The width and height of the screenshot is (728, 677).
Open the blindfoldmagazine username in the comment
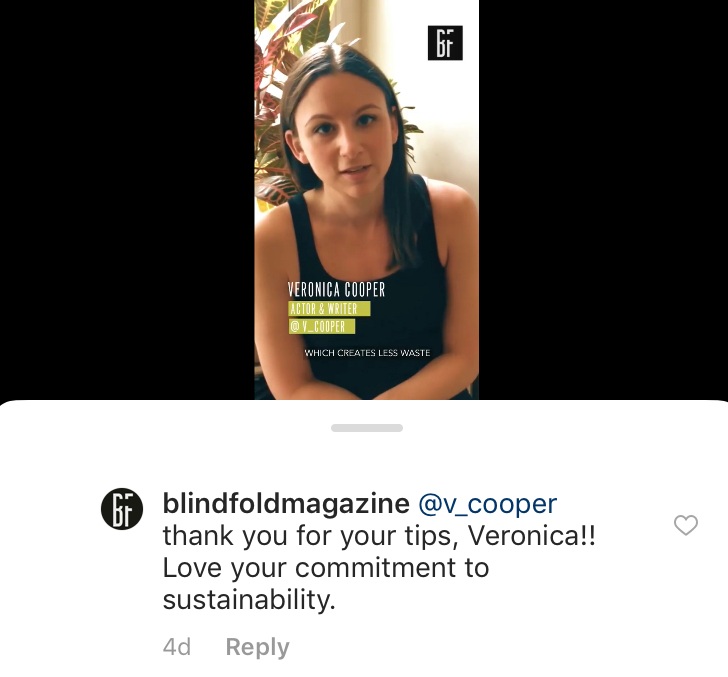click(x=286, y=503)
